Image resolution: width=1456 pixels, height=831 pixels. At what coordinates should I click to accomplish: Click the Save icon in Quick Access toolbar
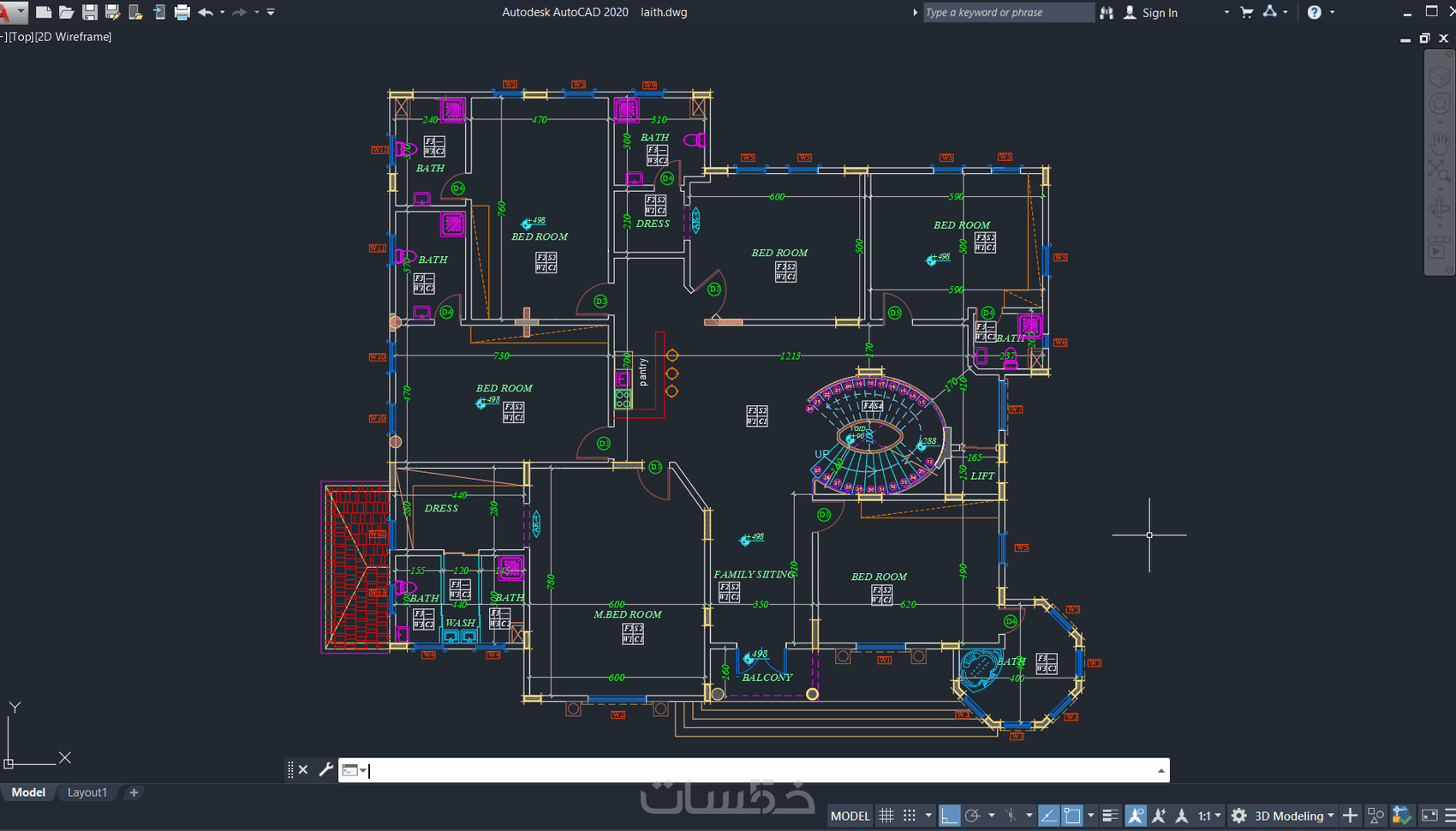[x=89, y=12]
